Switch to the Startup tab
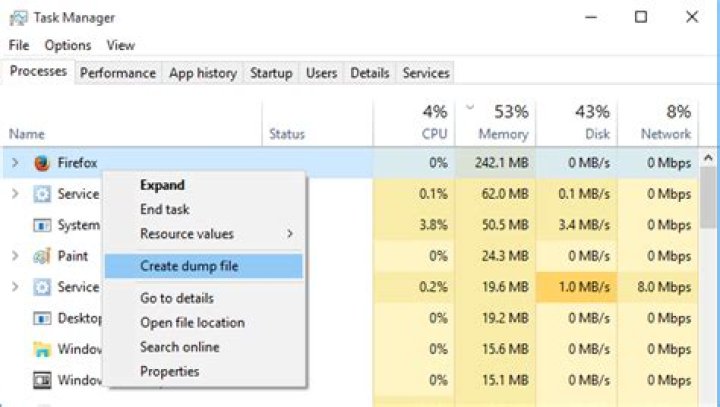720x407 pixels. (271, 73)
